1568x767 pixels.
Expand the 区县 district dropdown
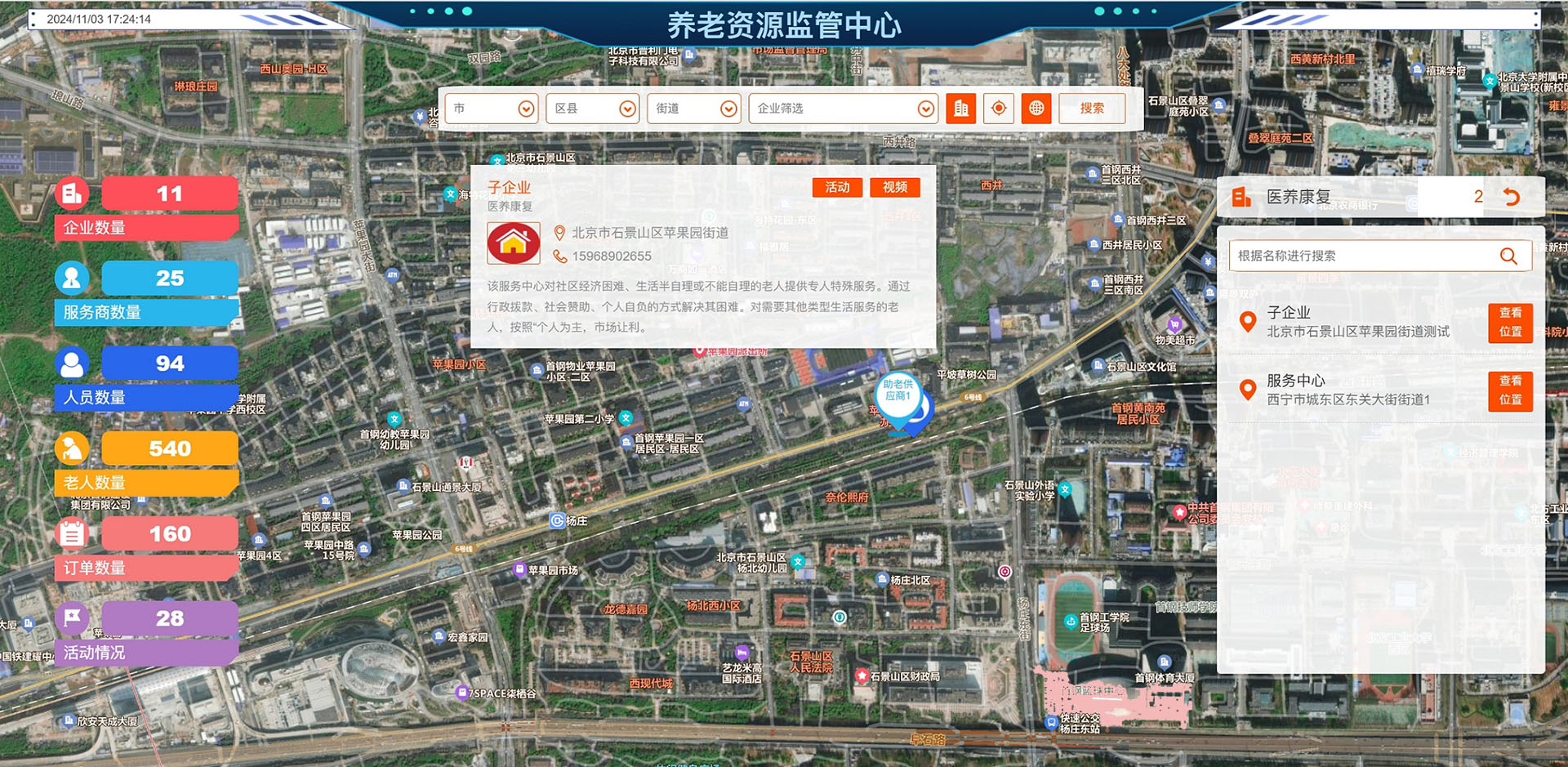[x=626, y=108]
